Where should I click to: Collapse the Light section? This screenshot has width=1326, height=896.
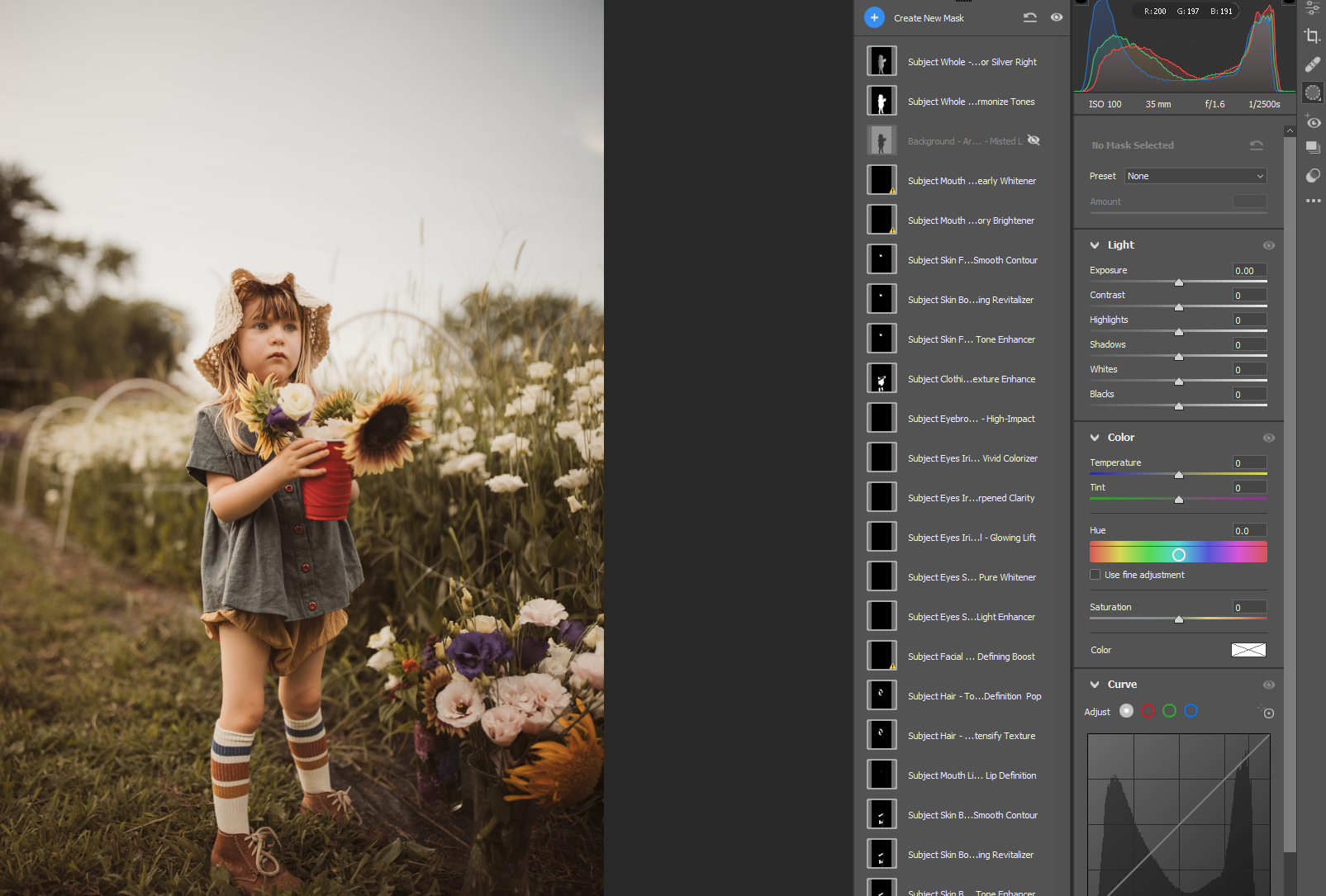(1095, 245)
